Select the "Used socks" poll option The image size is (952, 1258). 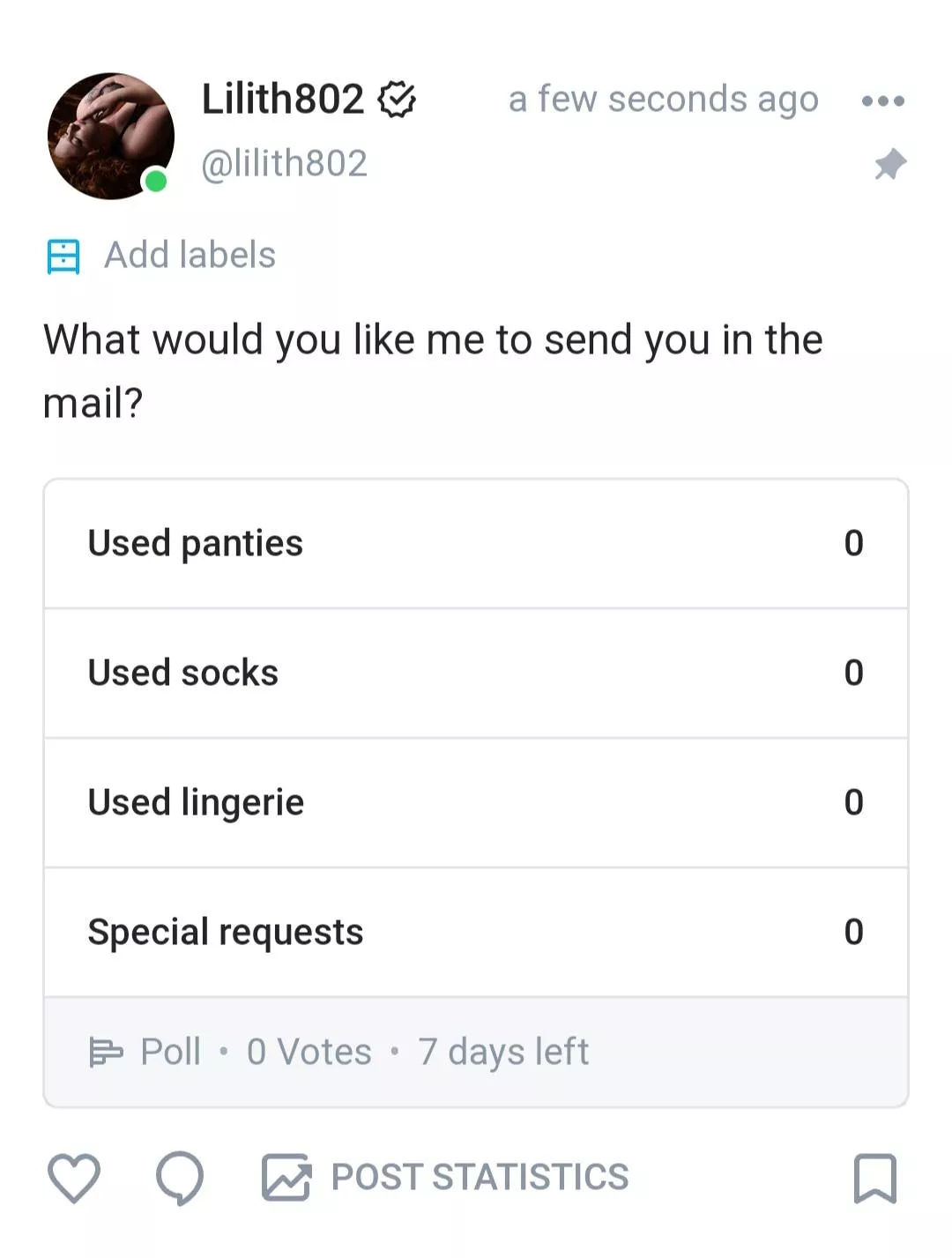click(475, 674)
